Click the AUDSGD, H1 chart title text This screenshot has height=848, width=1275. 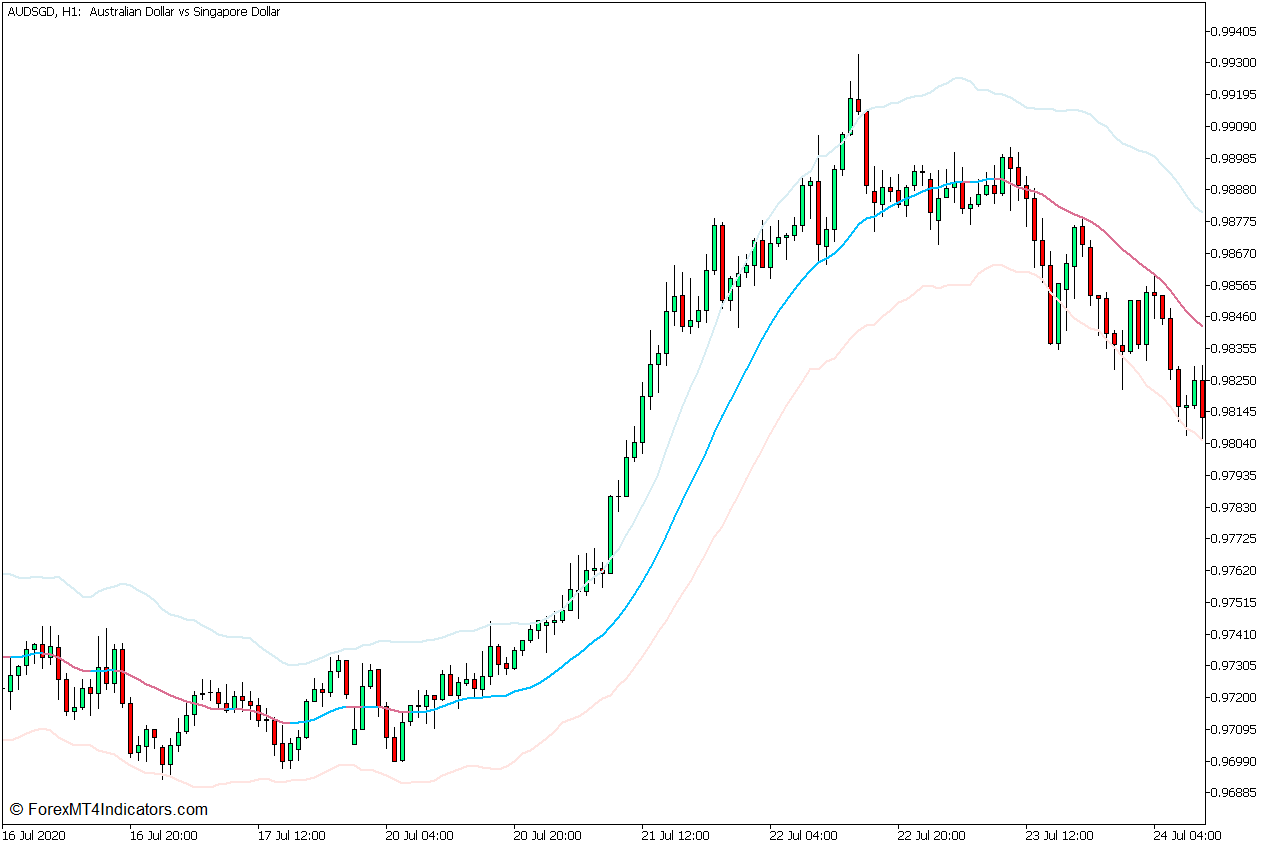point(142,12)
